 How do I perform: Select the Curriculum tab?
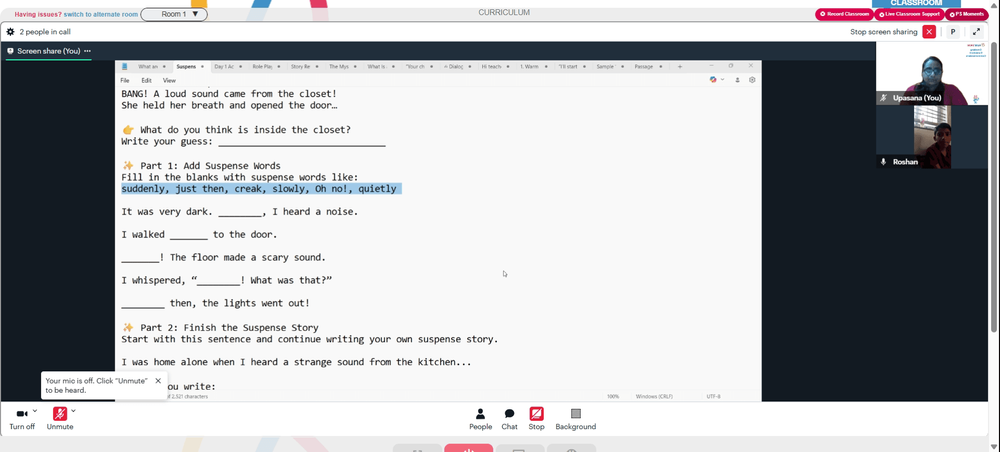504,13
